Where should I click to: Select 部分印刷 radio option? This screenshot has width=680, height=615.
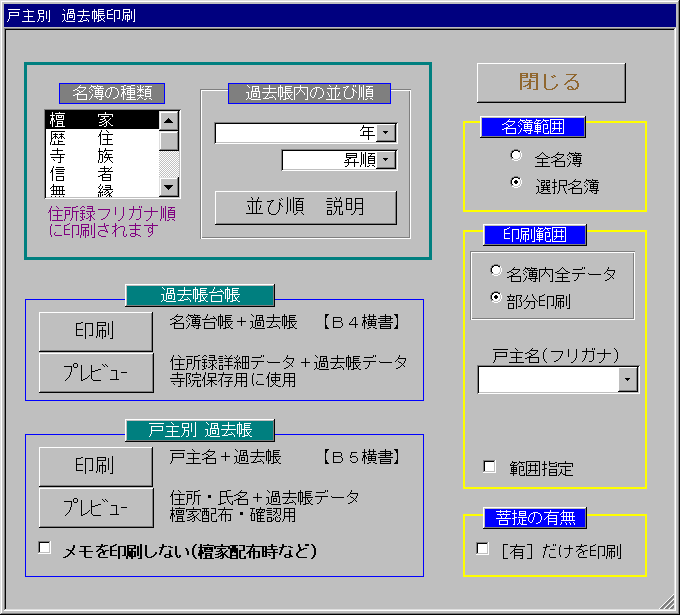pyautogui.click(x=496, y=298)
